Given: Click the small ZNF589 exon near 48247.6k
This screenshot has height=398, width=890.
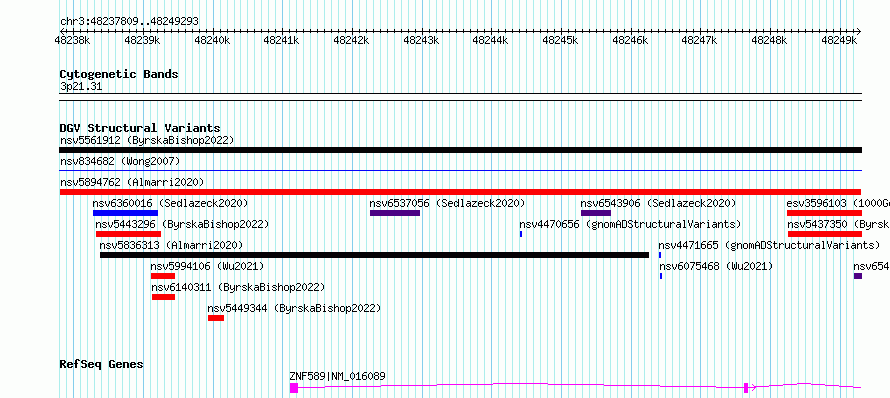Looking at the screenshot, I should [746, 388].
